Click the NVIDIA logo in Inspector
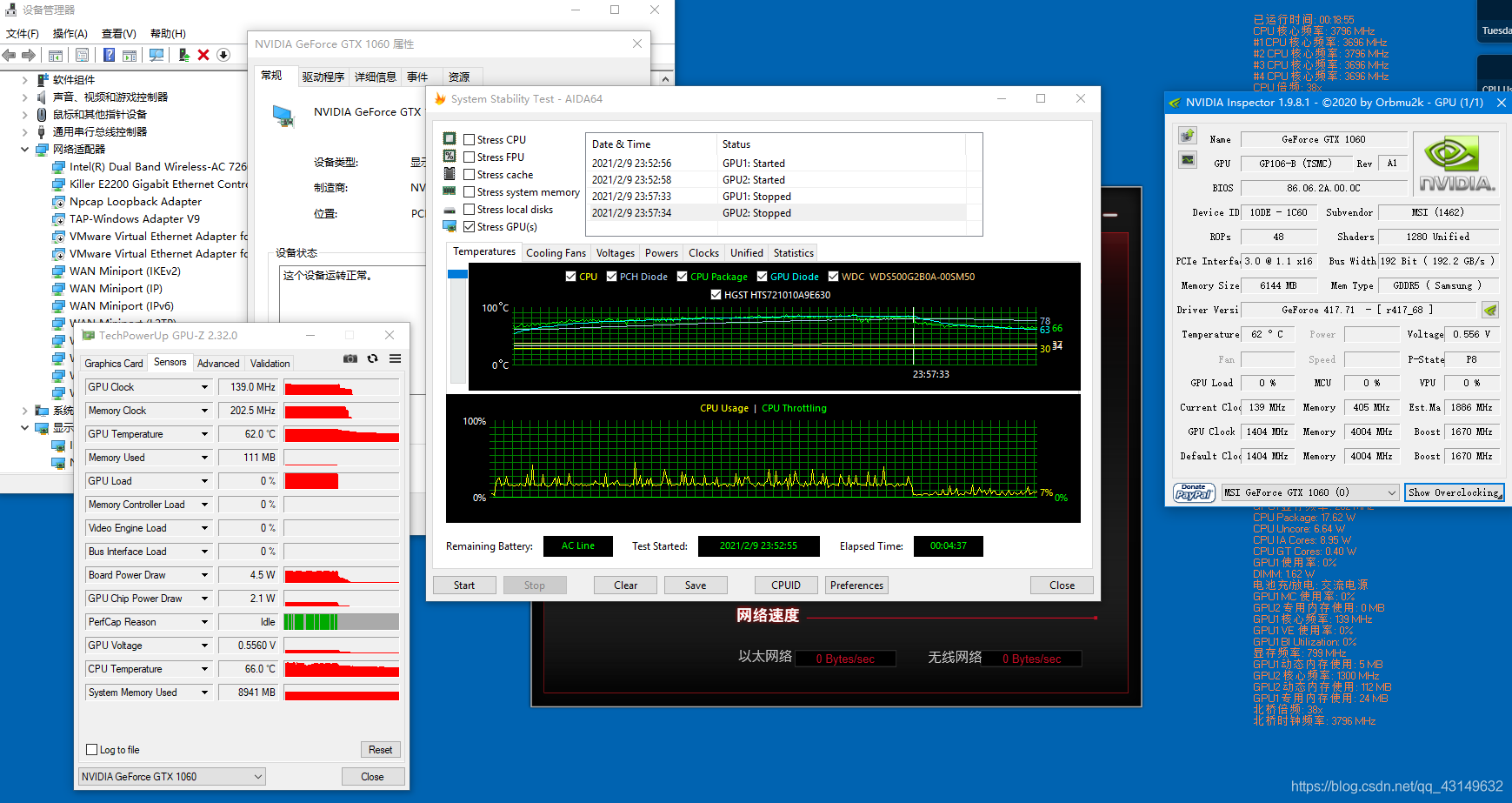 pyautogui.click(x=1456, y=164)
